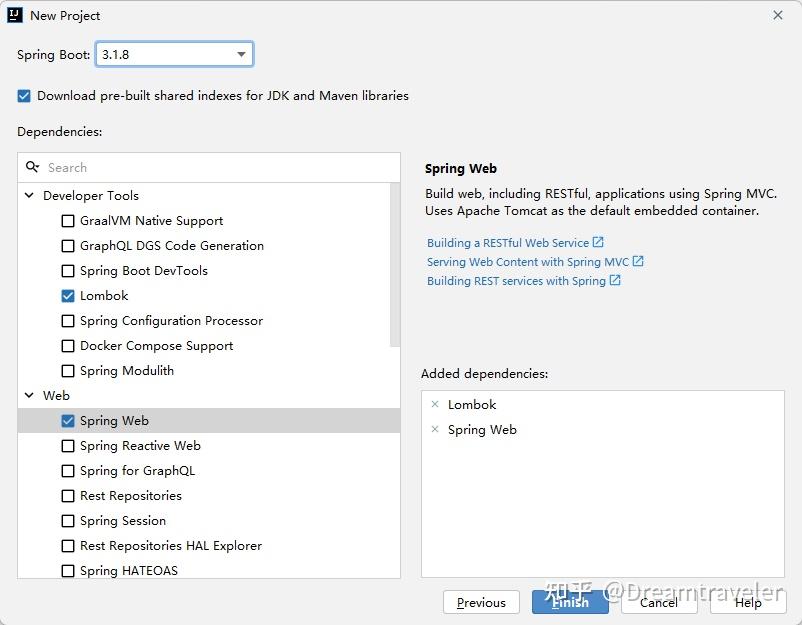Screen dimensions: 802x625
Task: Go back with the Previous button
Action: pyautogui.click(x=481, y=602)
